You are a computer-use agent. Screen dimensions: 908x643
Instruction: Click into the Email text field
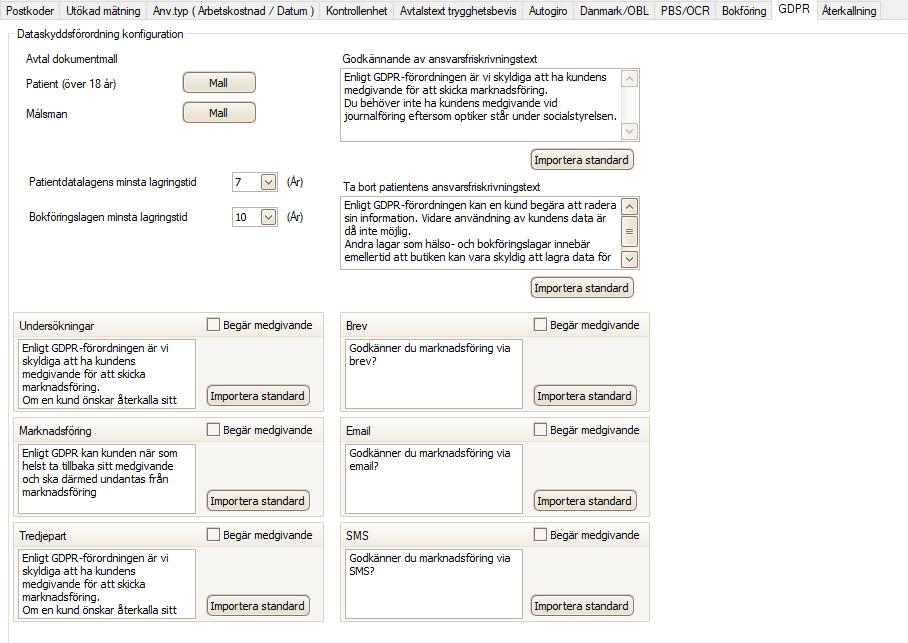coord(434,478)
